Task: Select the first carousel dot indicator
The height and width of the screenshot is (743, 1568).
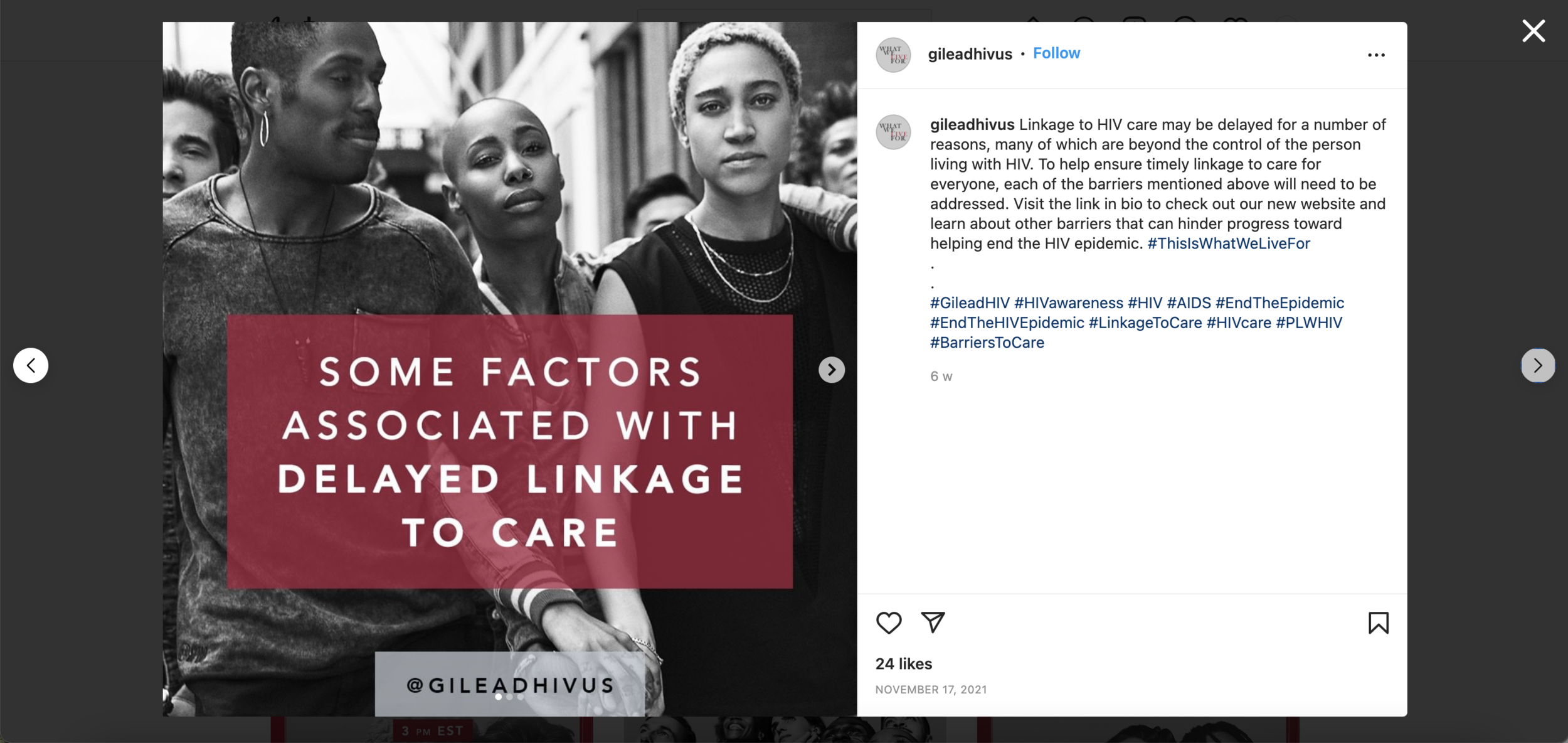Action: (x=498, y=697)
